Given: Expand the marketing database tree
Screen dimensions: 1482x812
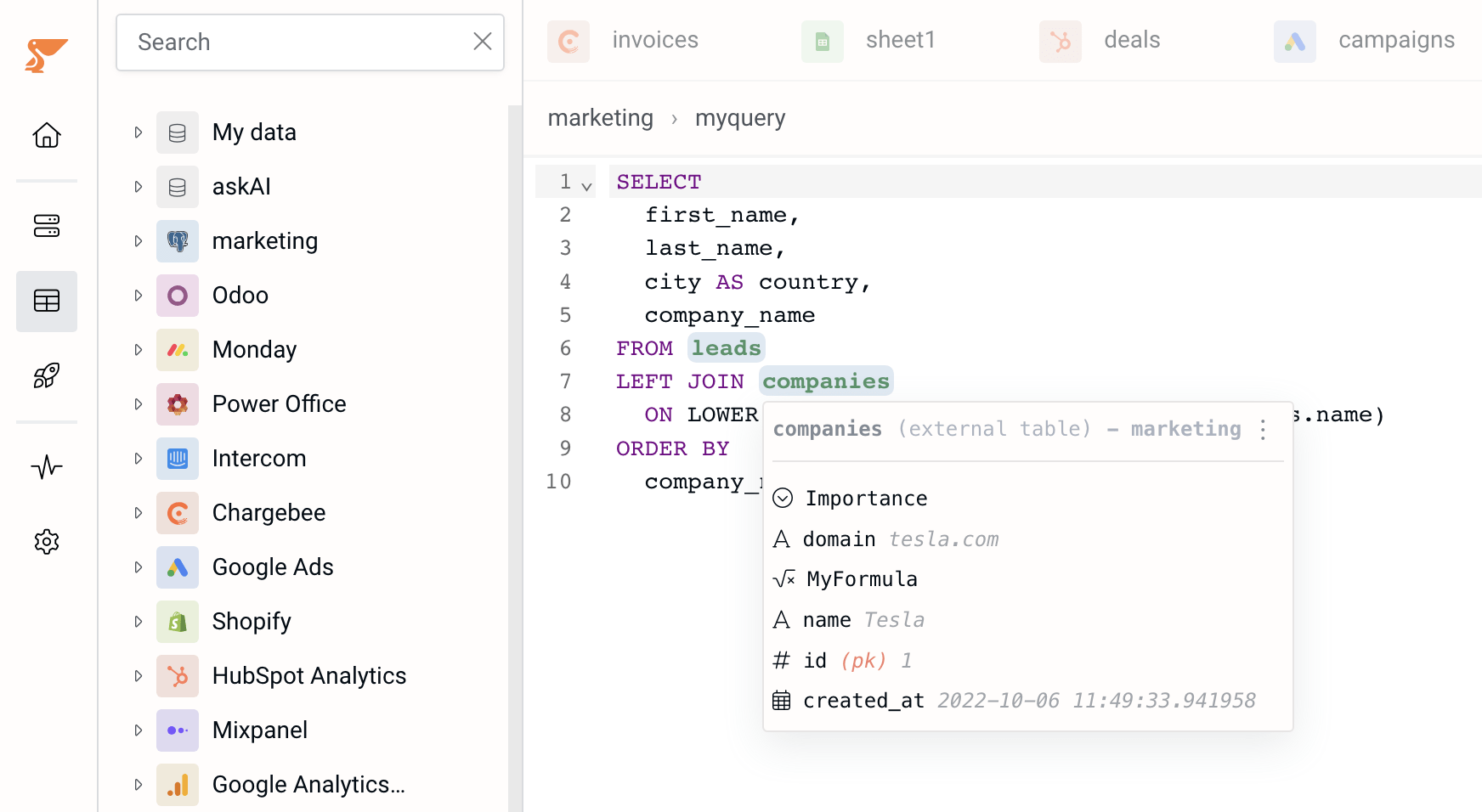Looking at the screenshot, I should coord(138,240).
